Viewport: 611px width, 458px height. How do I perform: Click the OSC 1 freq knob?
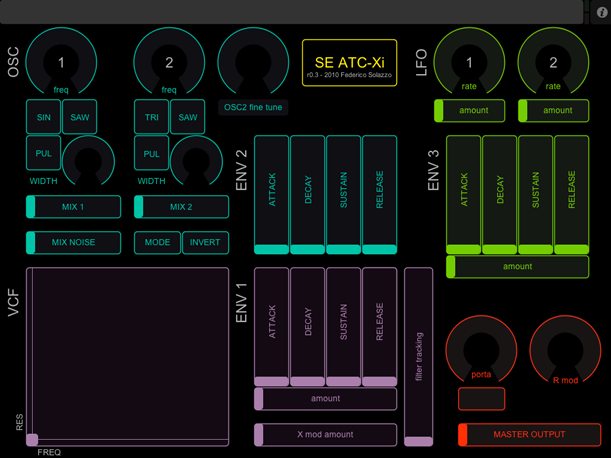point(61,62)
